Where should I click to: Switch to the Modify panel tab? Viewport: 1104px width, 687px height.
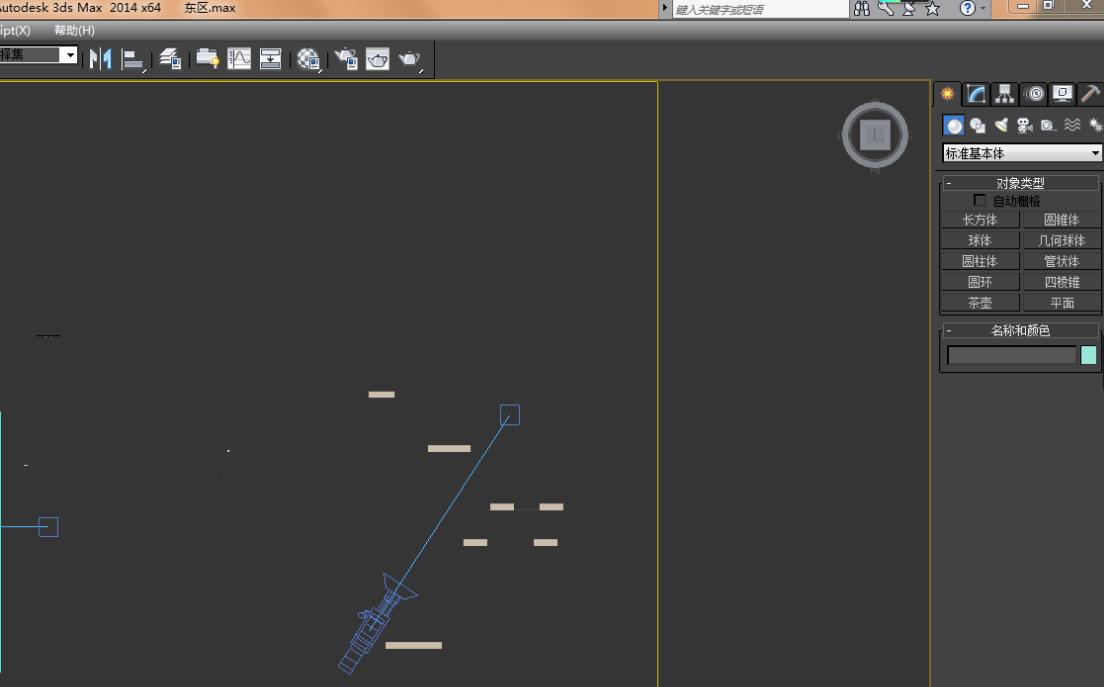tap(976, 94)
